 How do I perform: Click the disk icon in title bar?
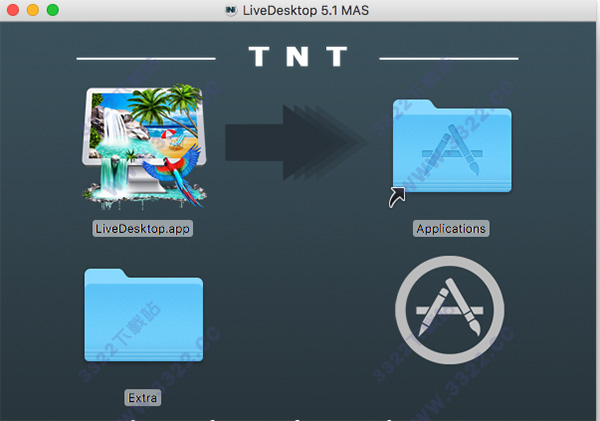pyautogui.click(x=231, y=10)
